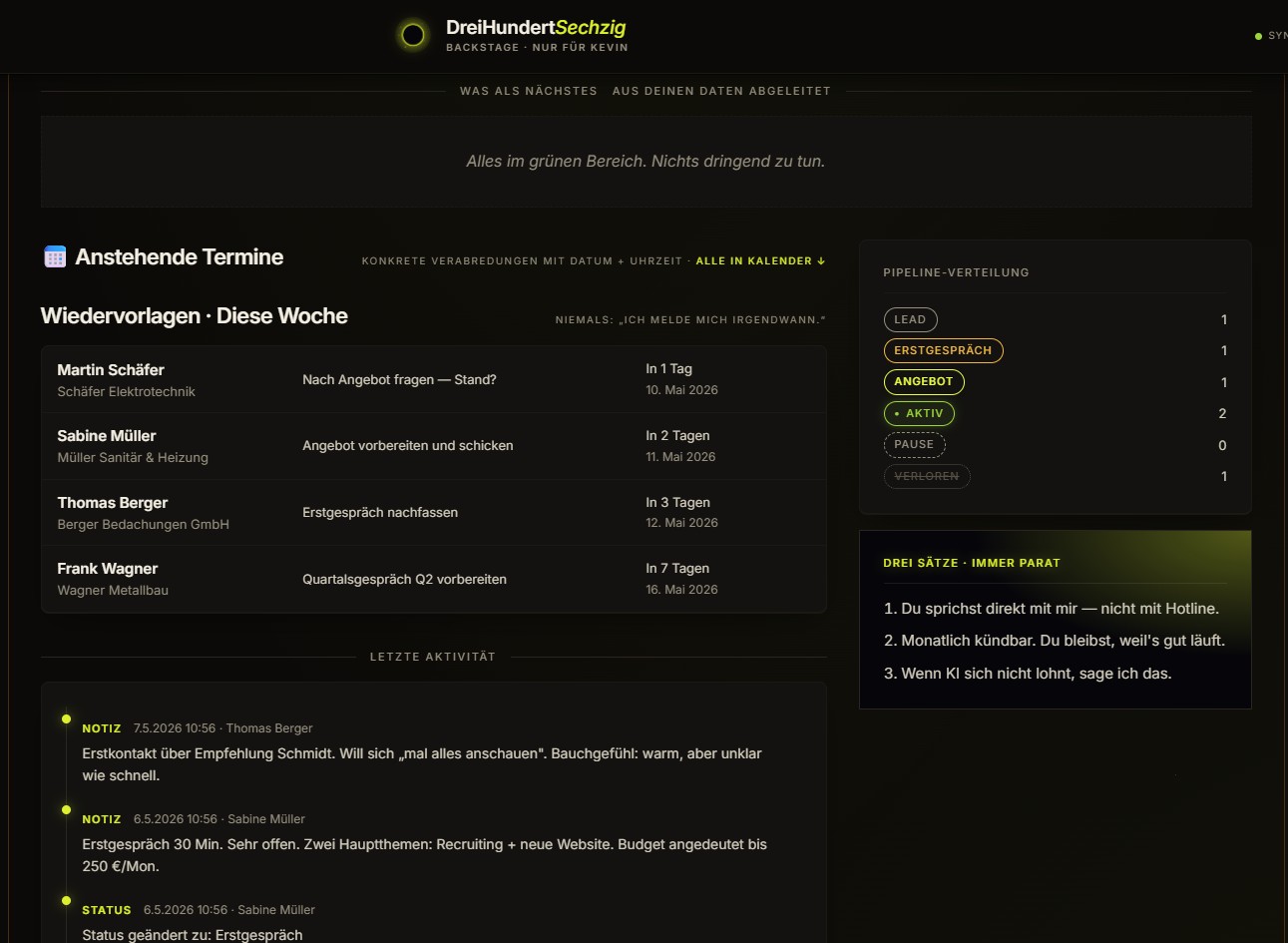Click 'Erstgespräch nachfassen' text
This screenshot has width=1288, height=943.
click(380, 513)
